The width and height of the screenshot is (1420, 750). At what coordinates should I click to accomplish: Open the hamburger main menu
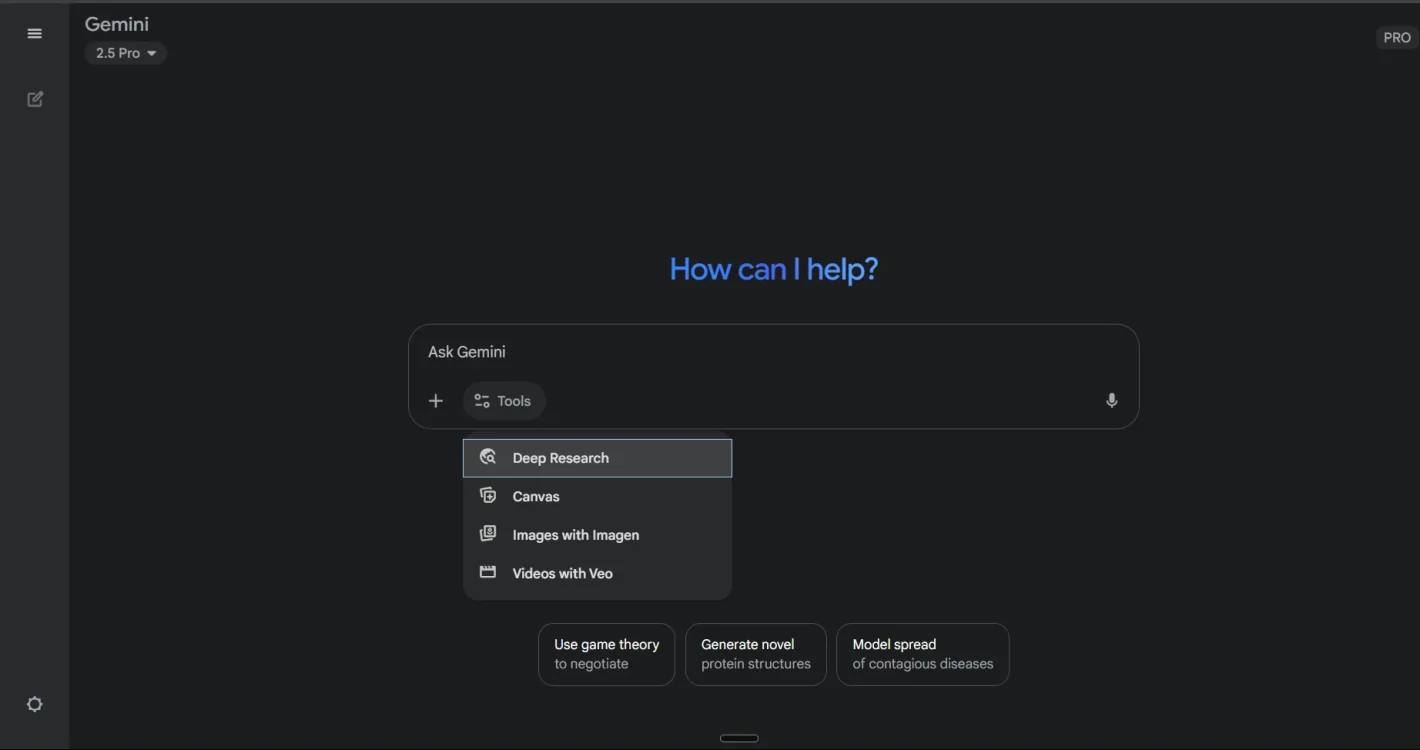[35, 34]
